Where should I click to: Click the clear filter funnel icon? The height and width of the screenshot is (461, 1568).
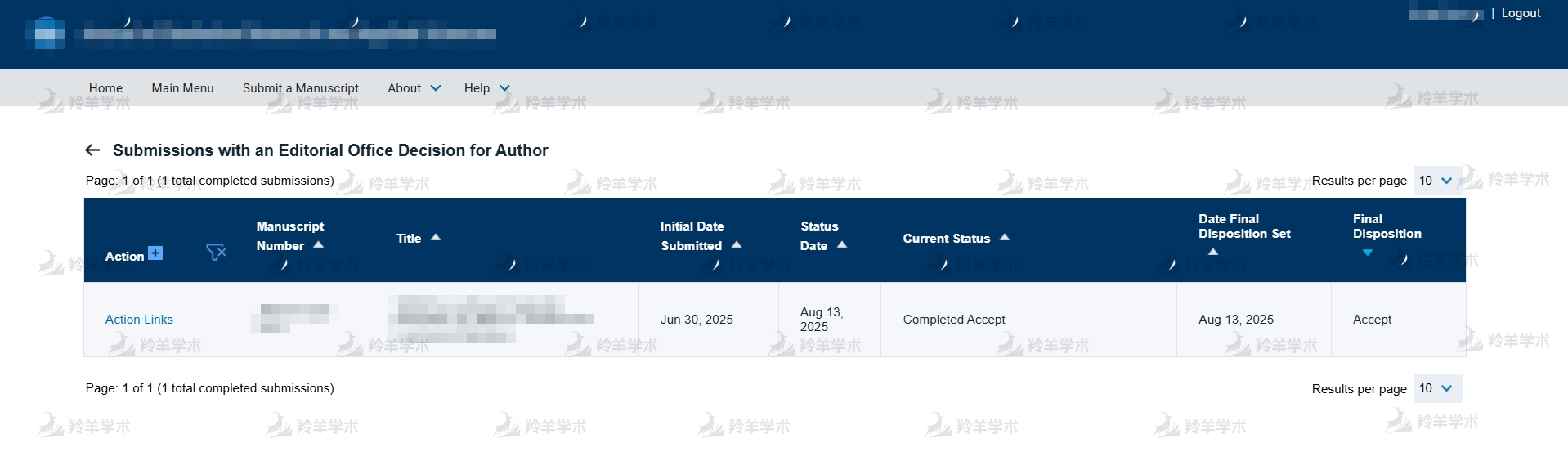pyautogui.click(x=216, y=253)
